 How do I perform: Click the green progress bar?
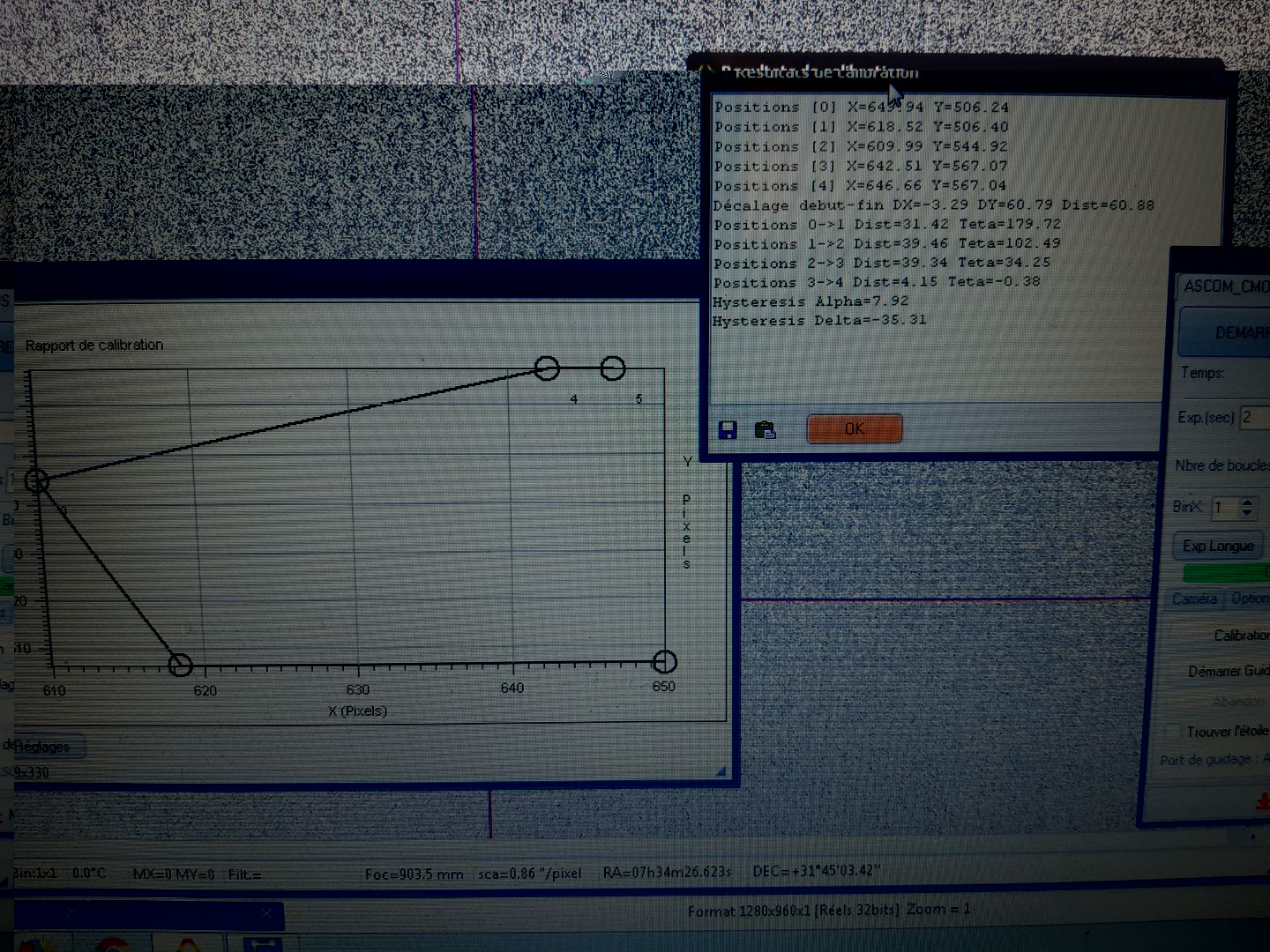[x=1224, y=573]
